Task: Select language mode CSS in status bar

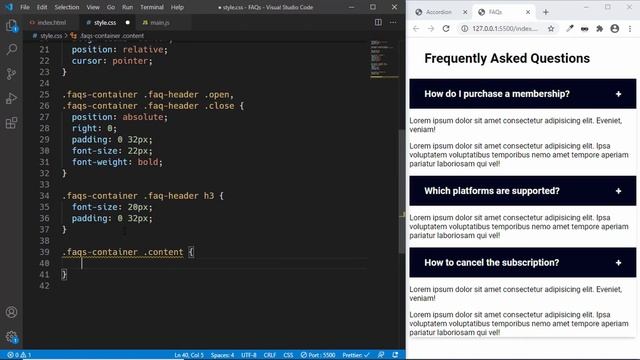Action: [x=288, y=355]
